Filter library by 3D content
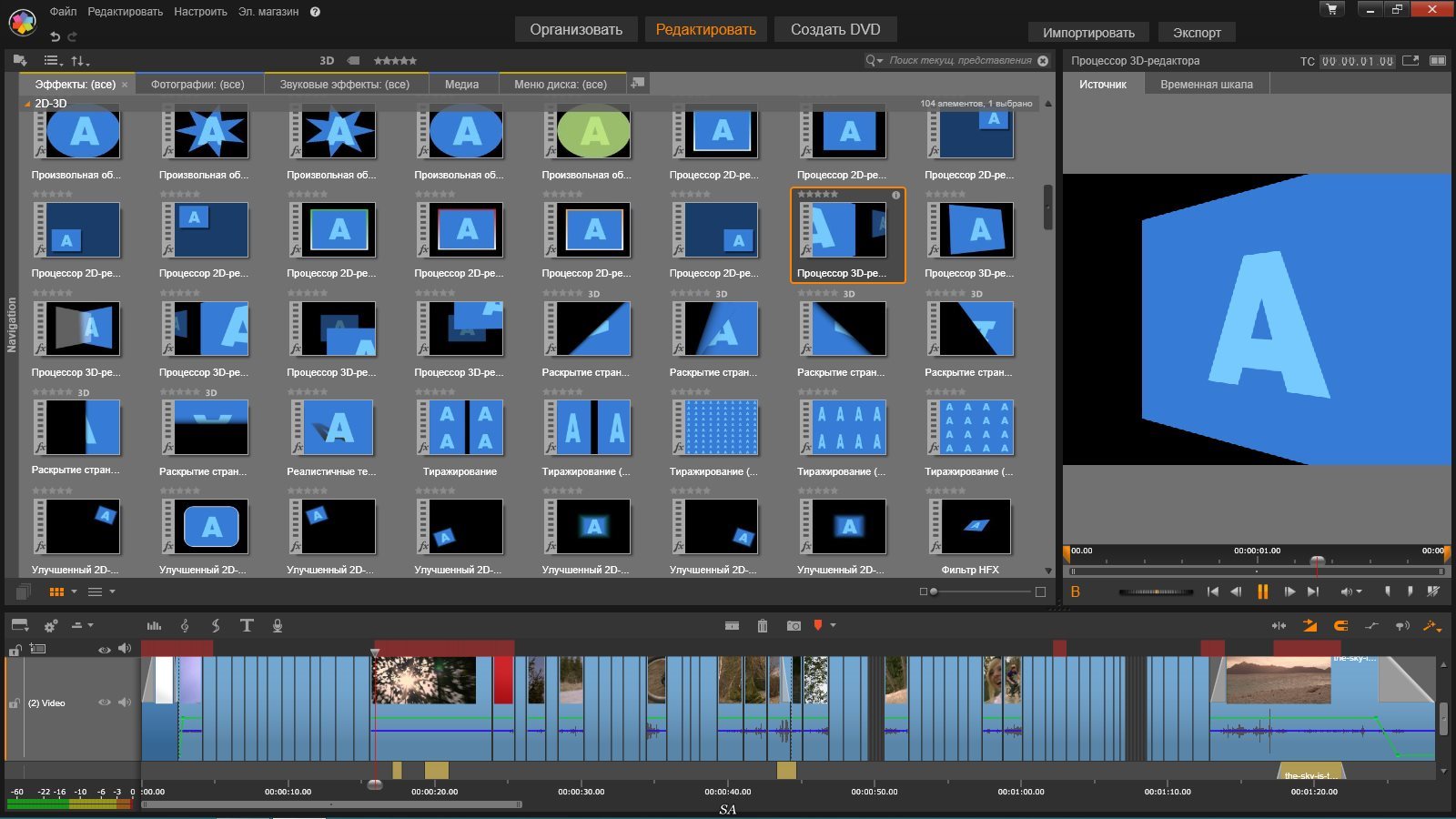Viewport: 1456px width, 819px height. coord(327,60)
